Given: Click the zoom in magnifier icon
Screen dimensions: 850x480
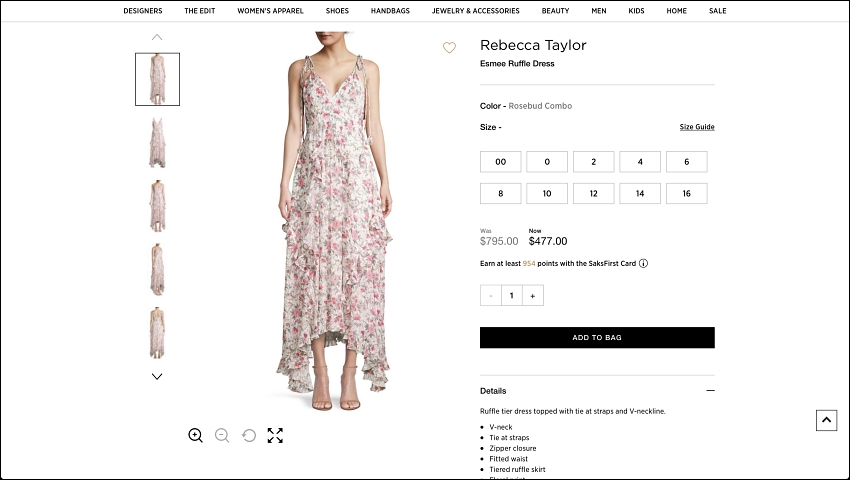Looking at the screenshot, I should [196, 436].
